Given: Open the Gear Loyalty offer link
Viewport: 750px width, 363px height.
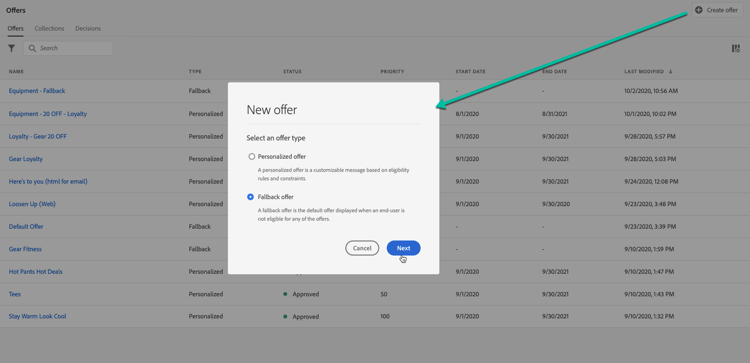Looking at the screenshot, I should [25, 159].
